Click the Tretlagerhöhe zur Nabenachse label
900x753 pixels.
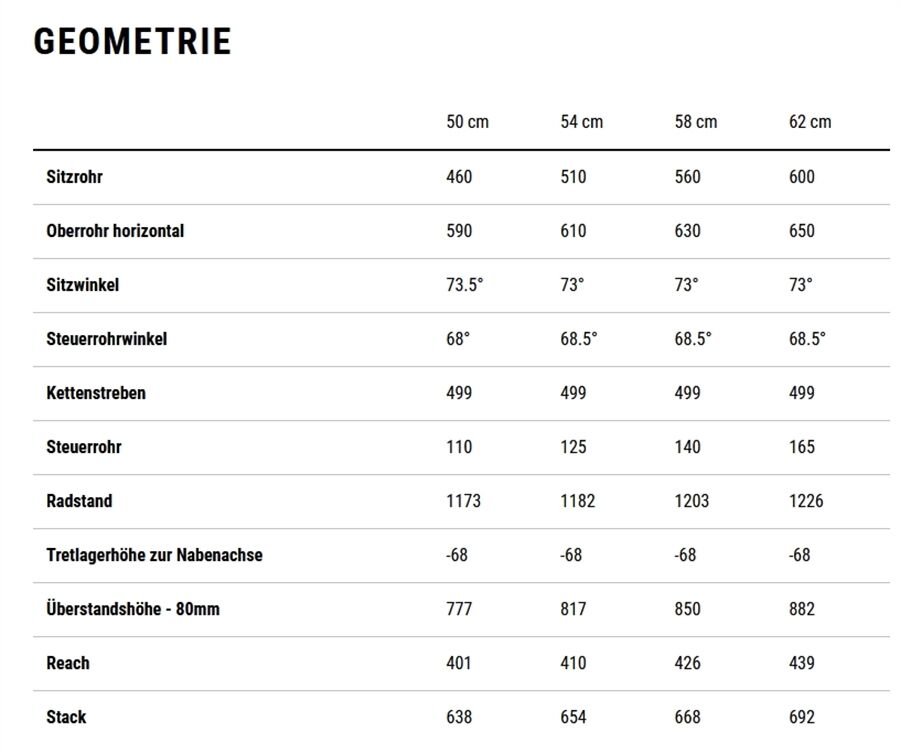pos(154,555)
